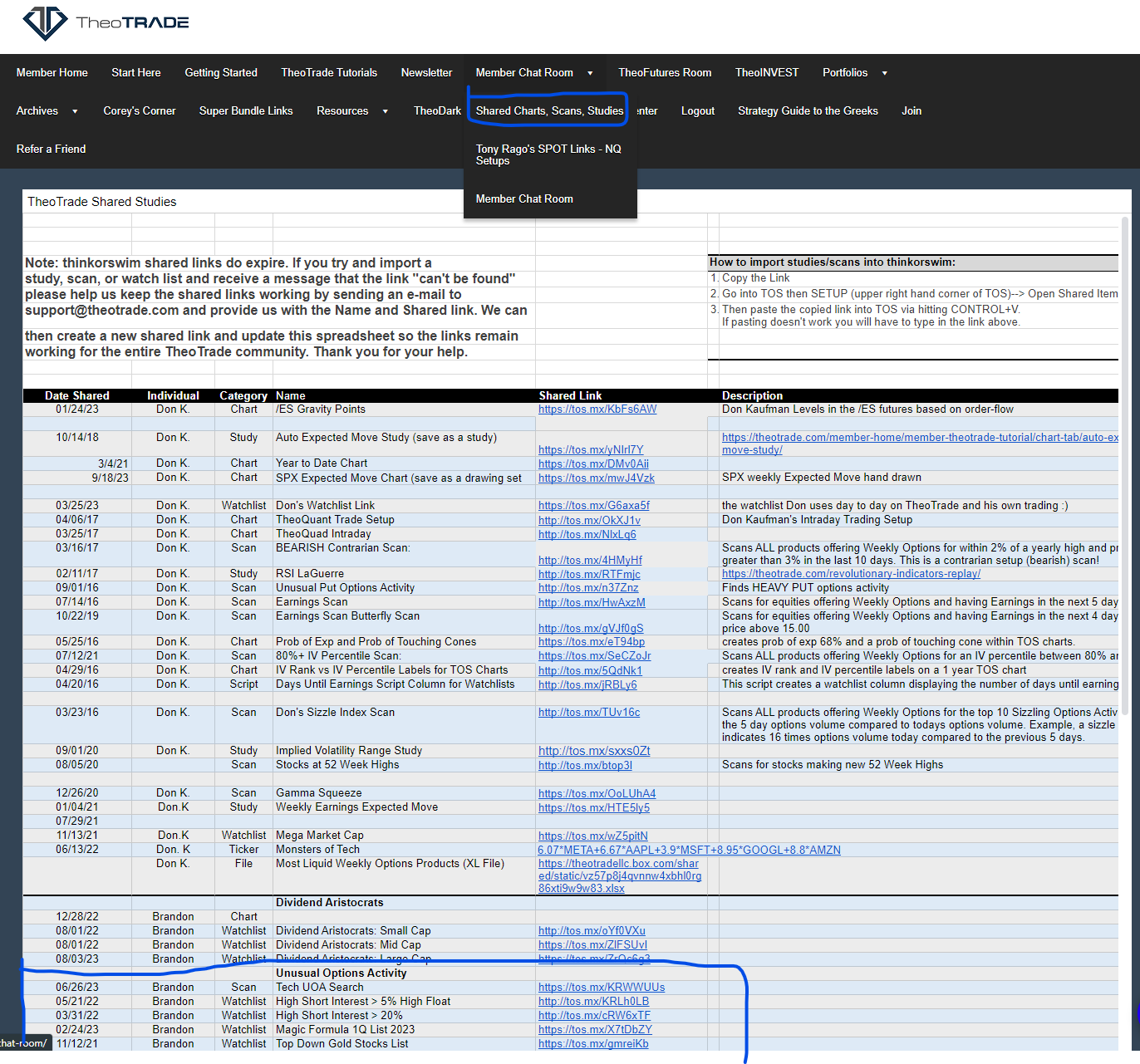Open Mega Market Cap watchlist link
The image size is (1140, 1064).
(x=593, y=836)
